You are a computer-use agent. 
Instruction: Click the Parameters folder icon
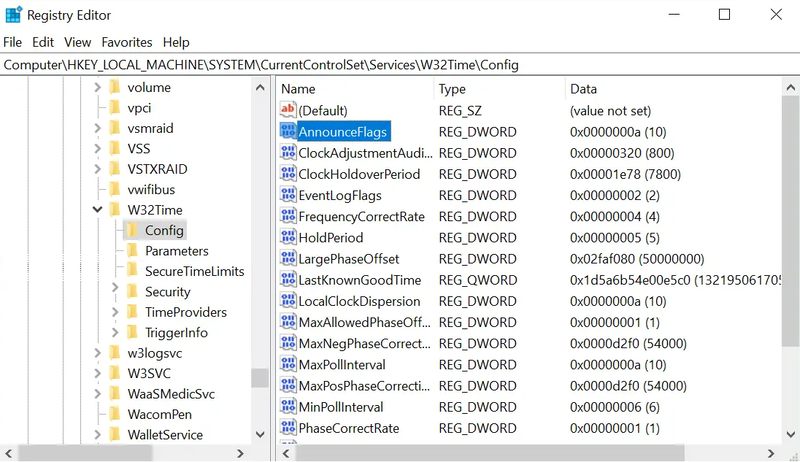(132, 251)
